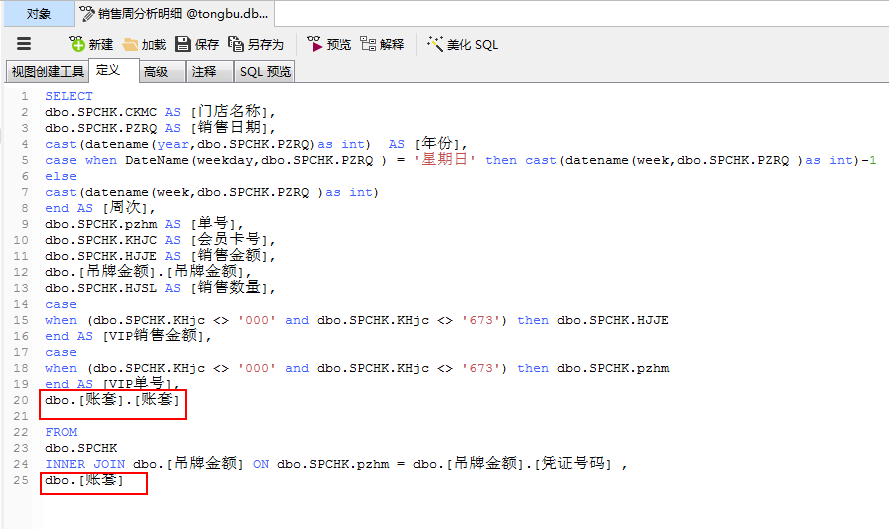This screenshot has width=889, height=529.
Task: Click [销售日期] alias on line 3
Action: coord(228,128)
